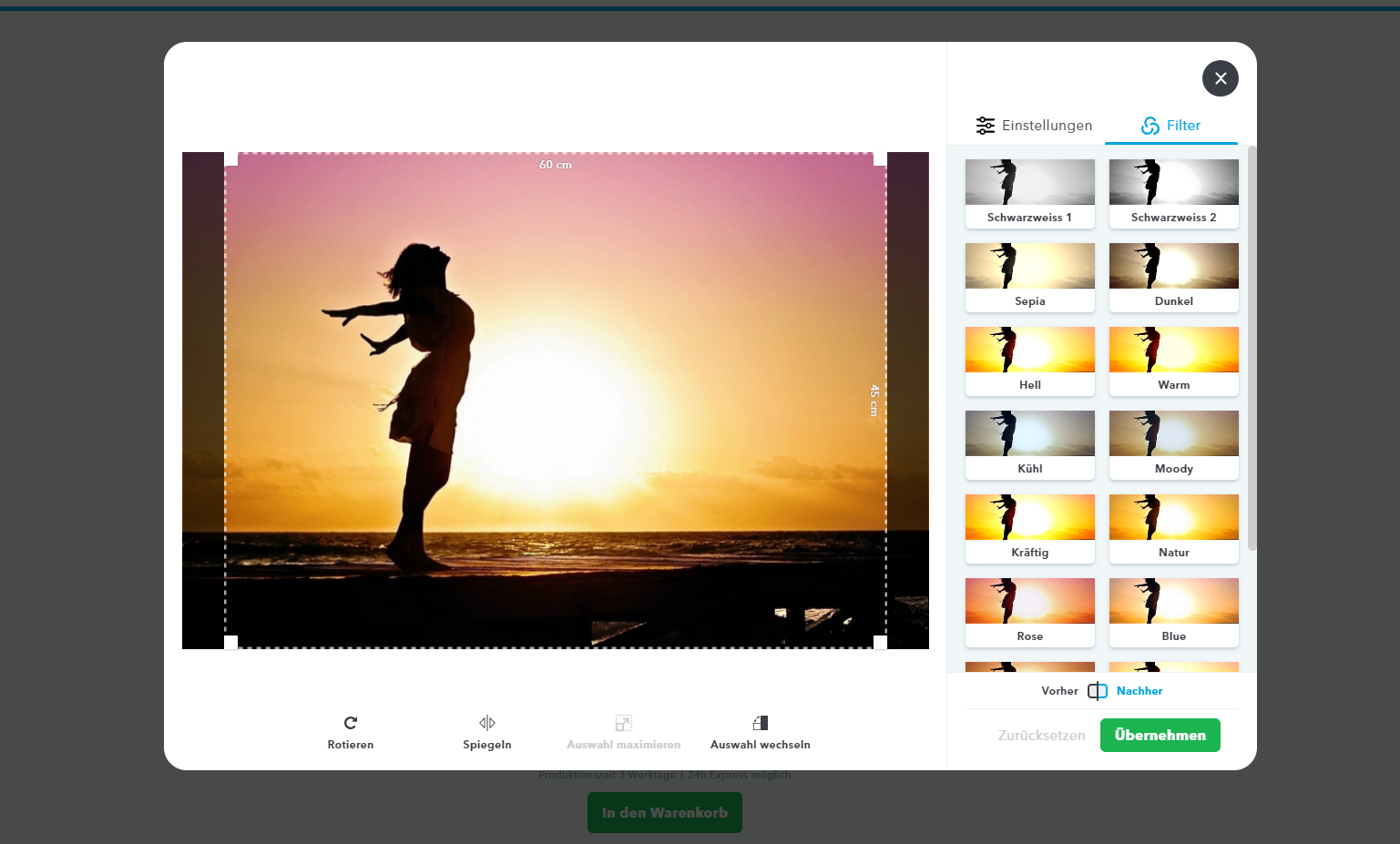Click the Auswahl maximieren icon

[x=624, y=723]
